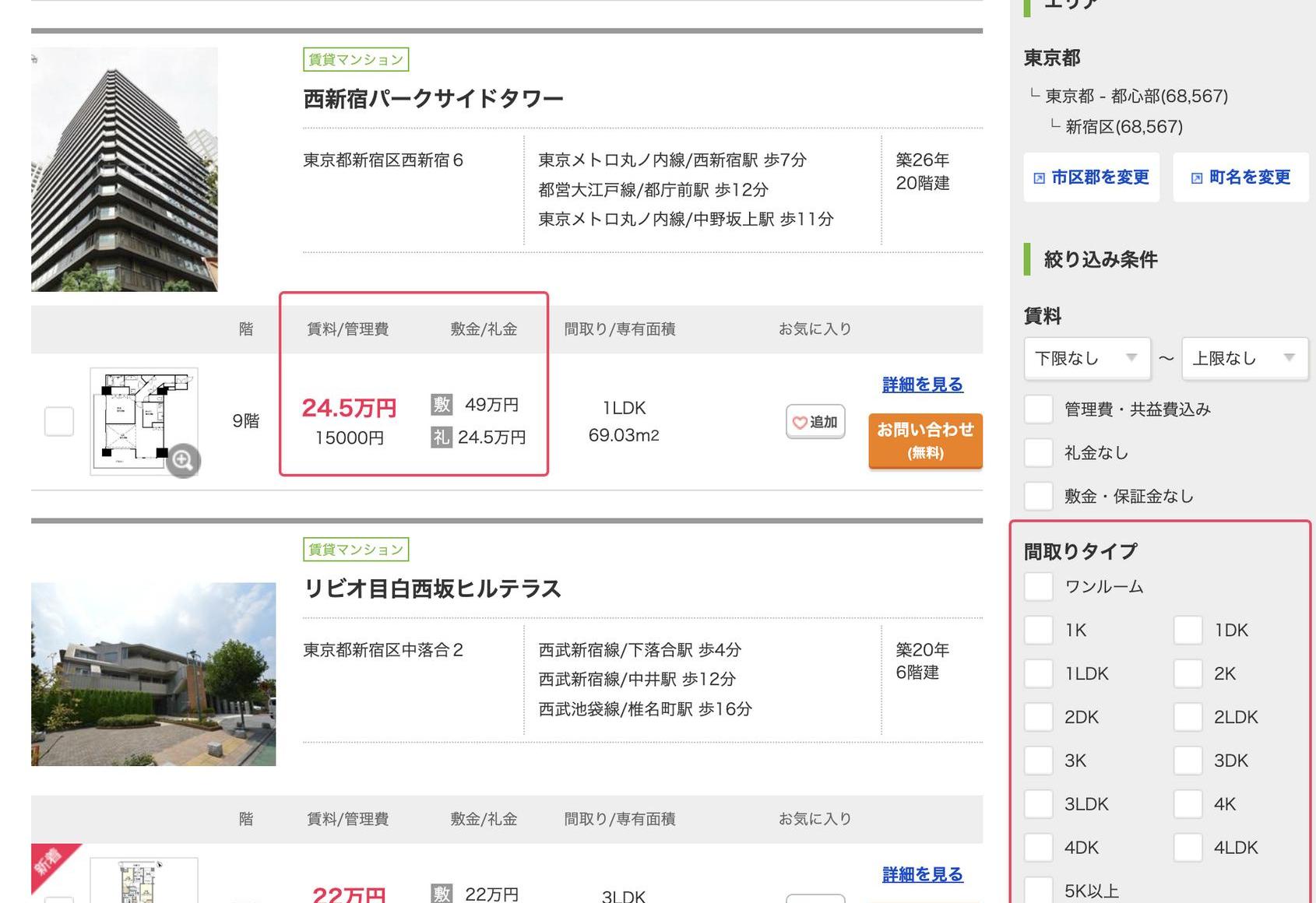Check the 1LDK layout checkbox
Image resolution: width=1316 pixels, height=903 pixels.
pyautogui.click(x=1039, y=673)
